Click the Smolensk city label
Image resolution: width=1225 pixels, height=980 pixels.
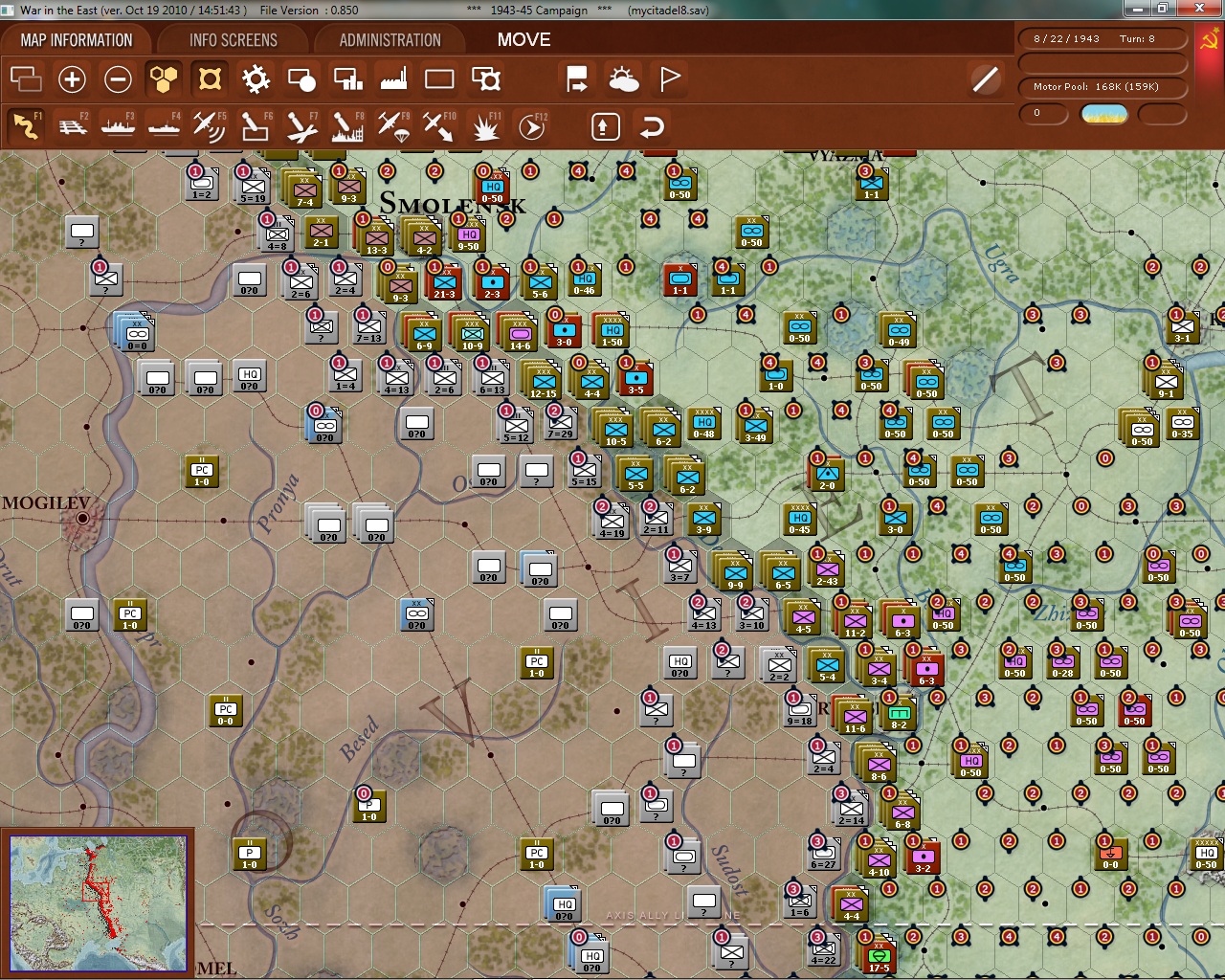pos(453,203)
